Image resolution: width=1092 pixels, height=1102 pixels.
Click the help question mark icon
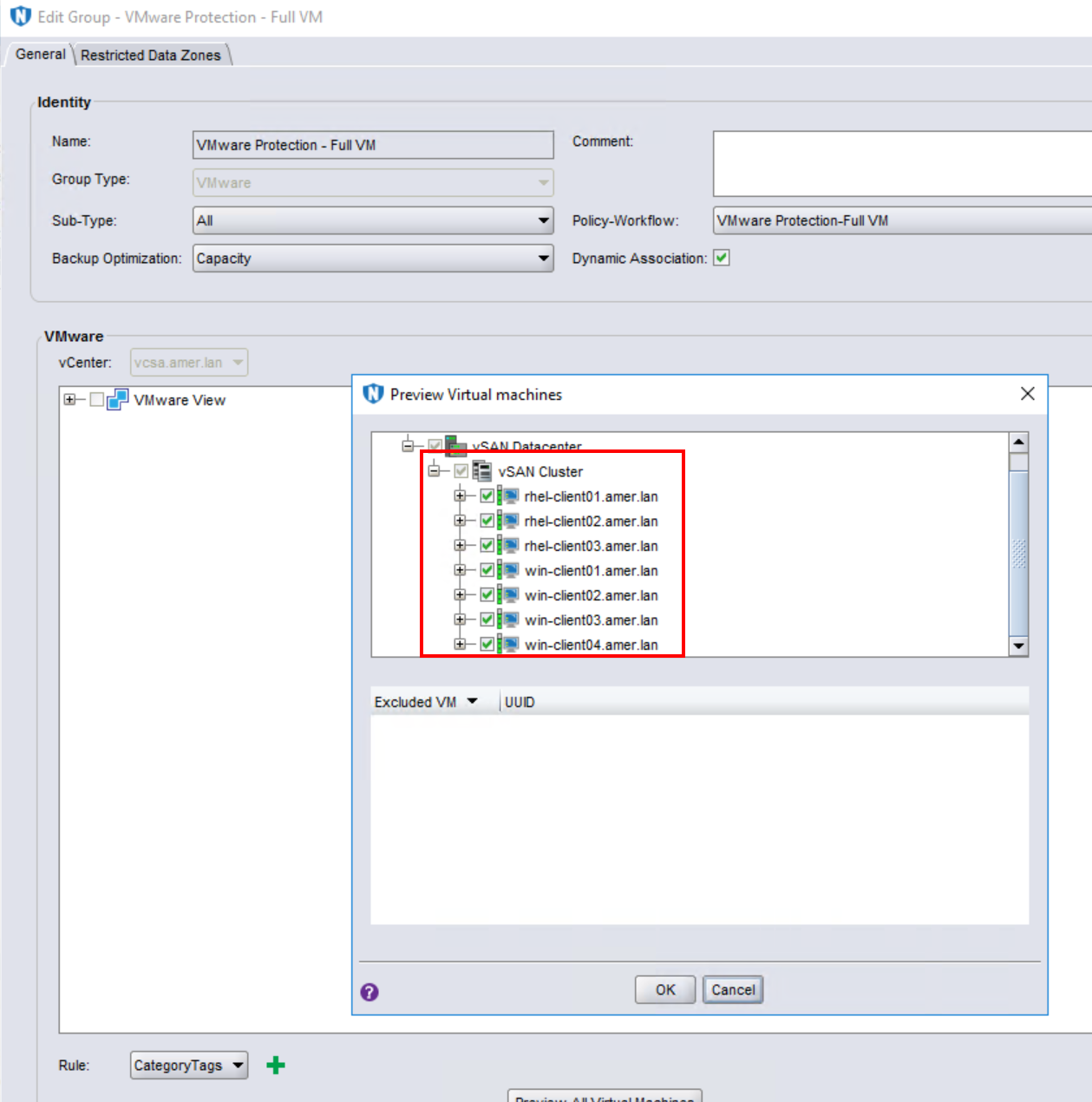pyautogui.click(x=371, y=990)
